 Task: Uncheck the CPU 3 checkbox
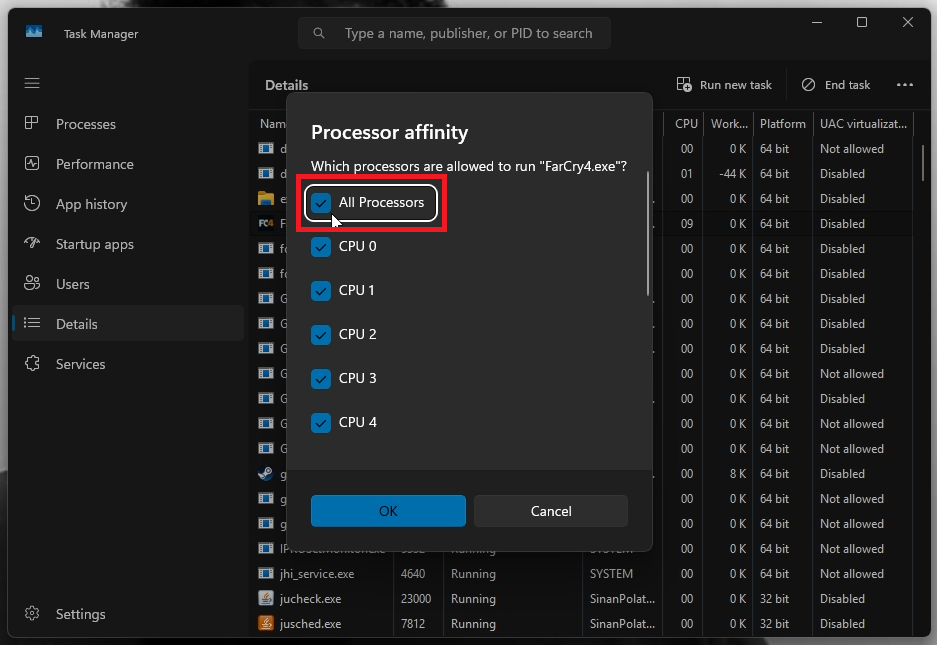[x=321, y=378]
